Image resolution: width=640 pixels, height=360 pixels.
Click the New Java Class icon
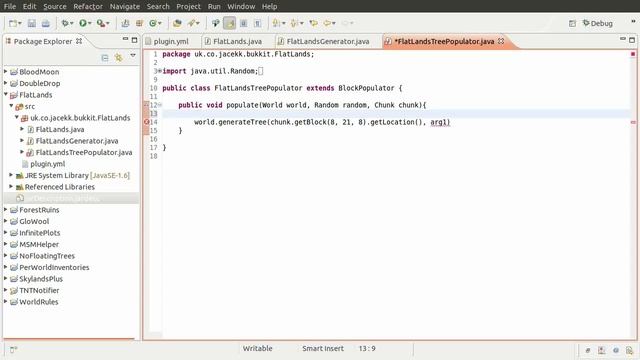point(153,23)
